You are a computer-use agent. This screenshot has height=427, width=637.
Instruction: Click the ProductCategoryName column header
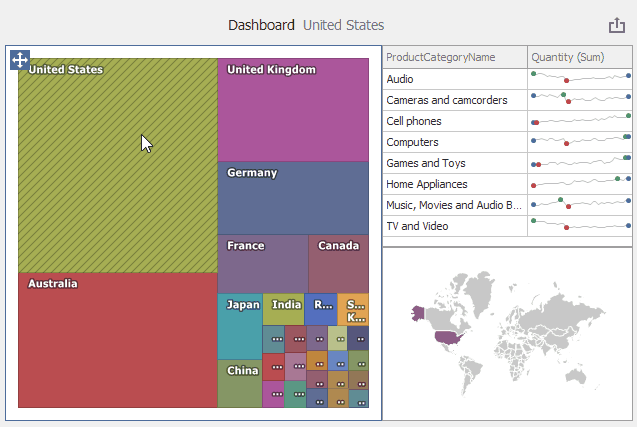454,57
